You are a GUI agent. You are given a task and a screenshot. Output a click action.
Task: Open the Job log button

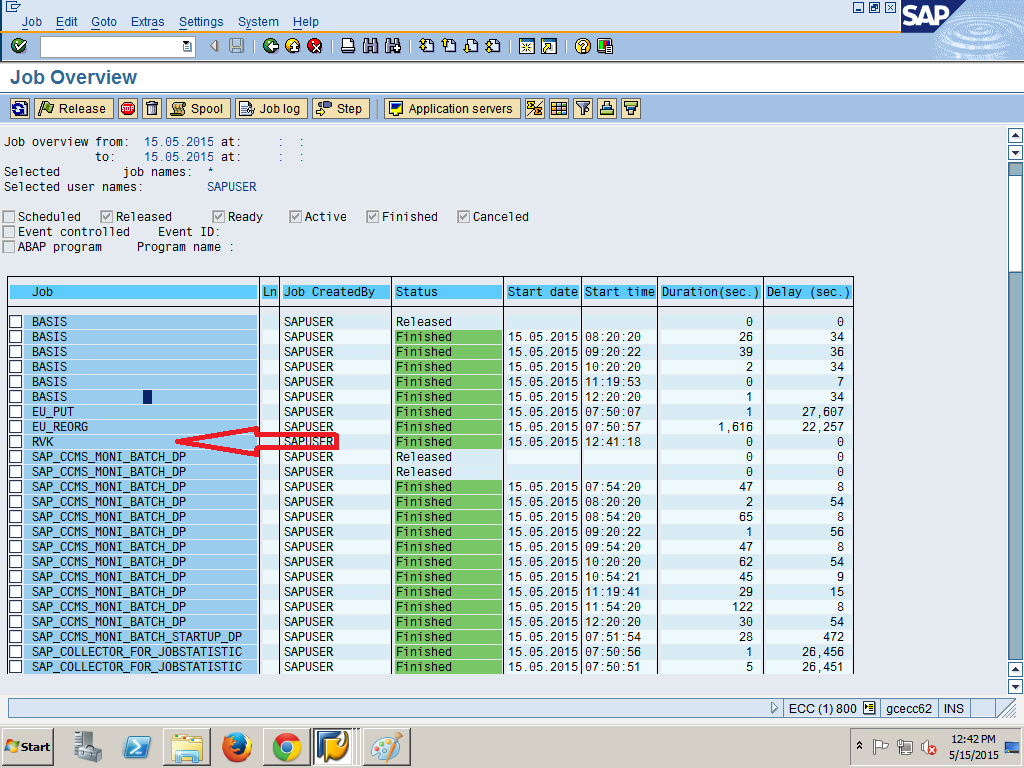coord(271,108)
